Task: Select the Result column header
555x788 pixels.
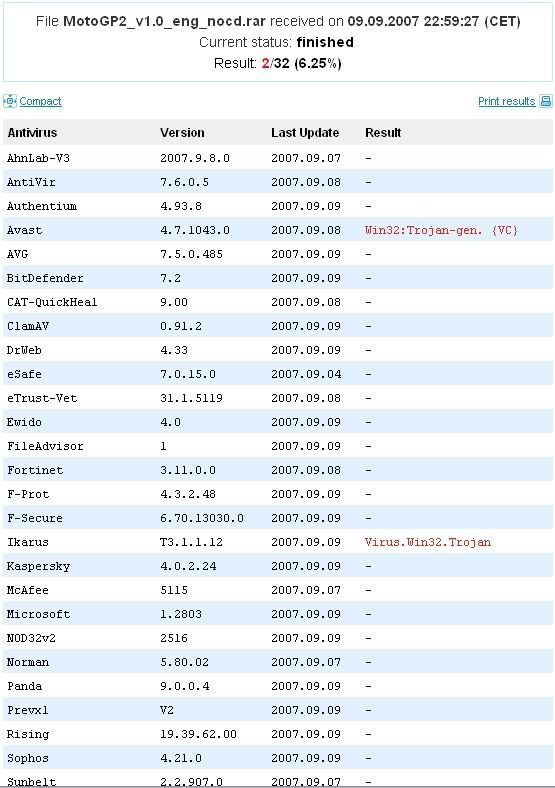Action: [383, 133]
